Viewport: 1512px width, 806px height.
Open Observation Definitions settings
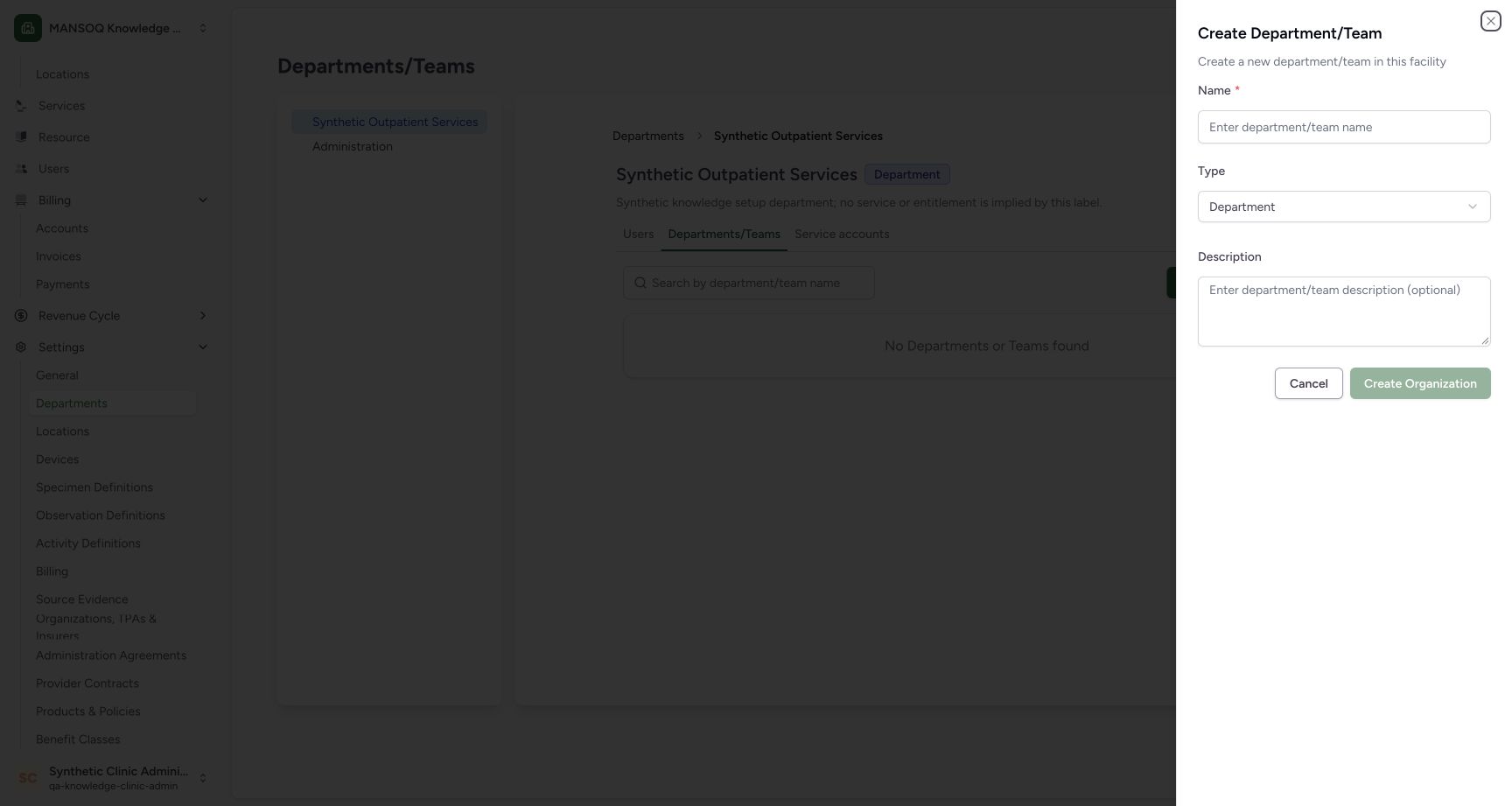[x=101, y=515]
